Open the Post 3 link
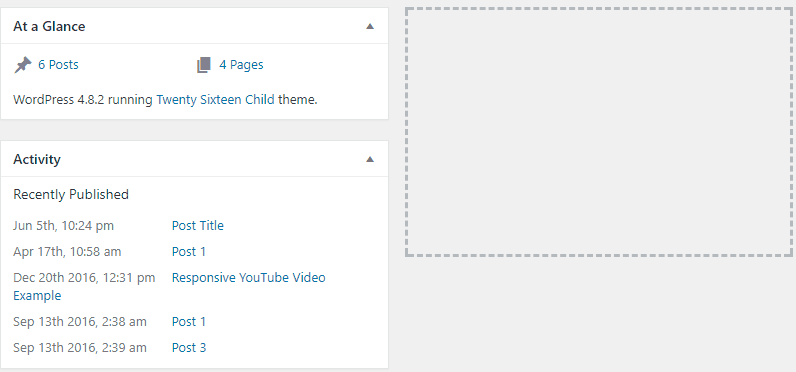The image size is (796, 372). pyautogui.click(x=189, y=348)
